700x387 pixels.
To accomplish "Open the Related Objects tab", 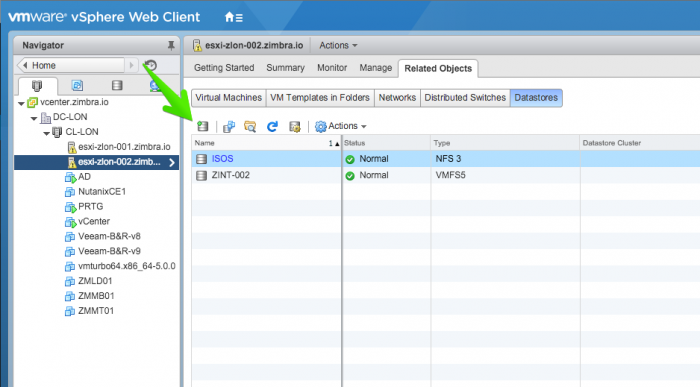I will click(438, 69).
